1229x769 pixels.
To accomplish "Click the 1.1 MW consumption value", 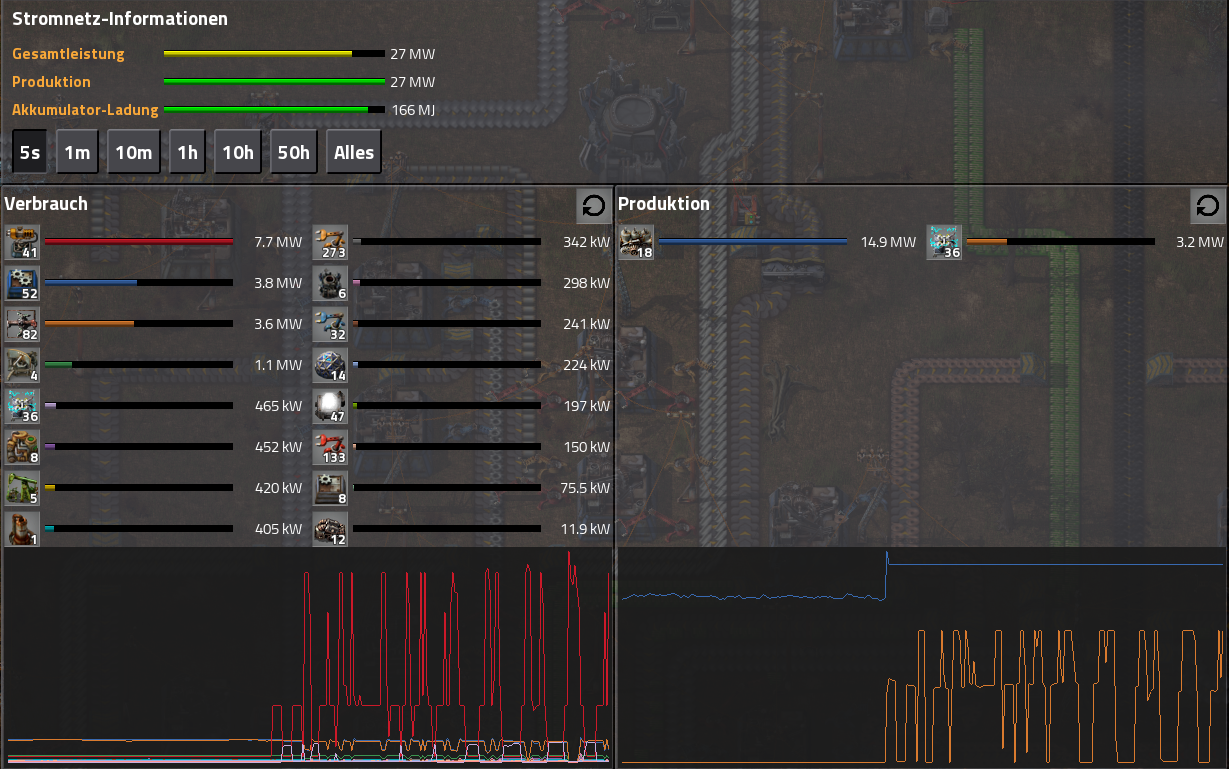I will pos(279,365).
